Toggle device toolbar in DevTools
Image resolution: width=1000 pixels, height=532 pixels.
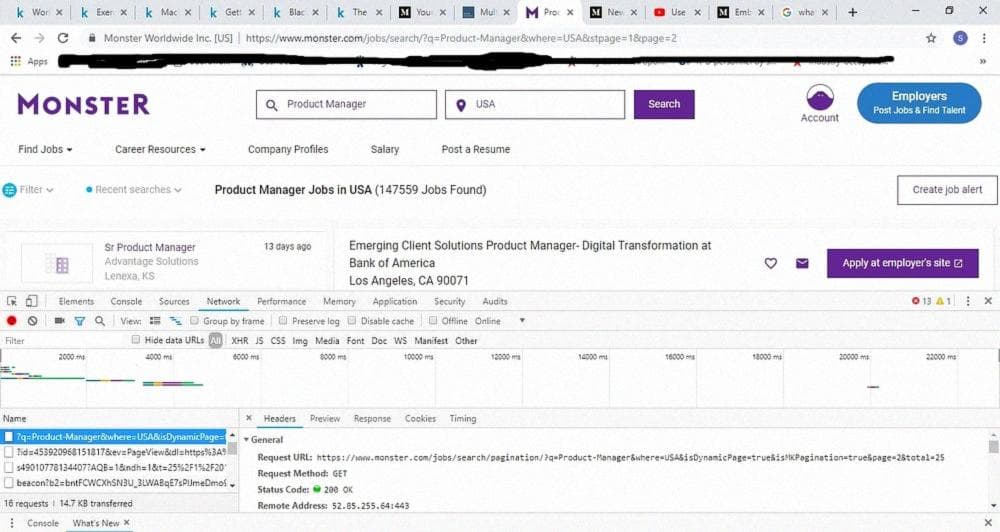click(31, 301)
